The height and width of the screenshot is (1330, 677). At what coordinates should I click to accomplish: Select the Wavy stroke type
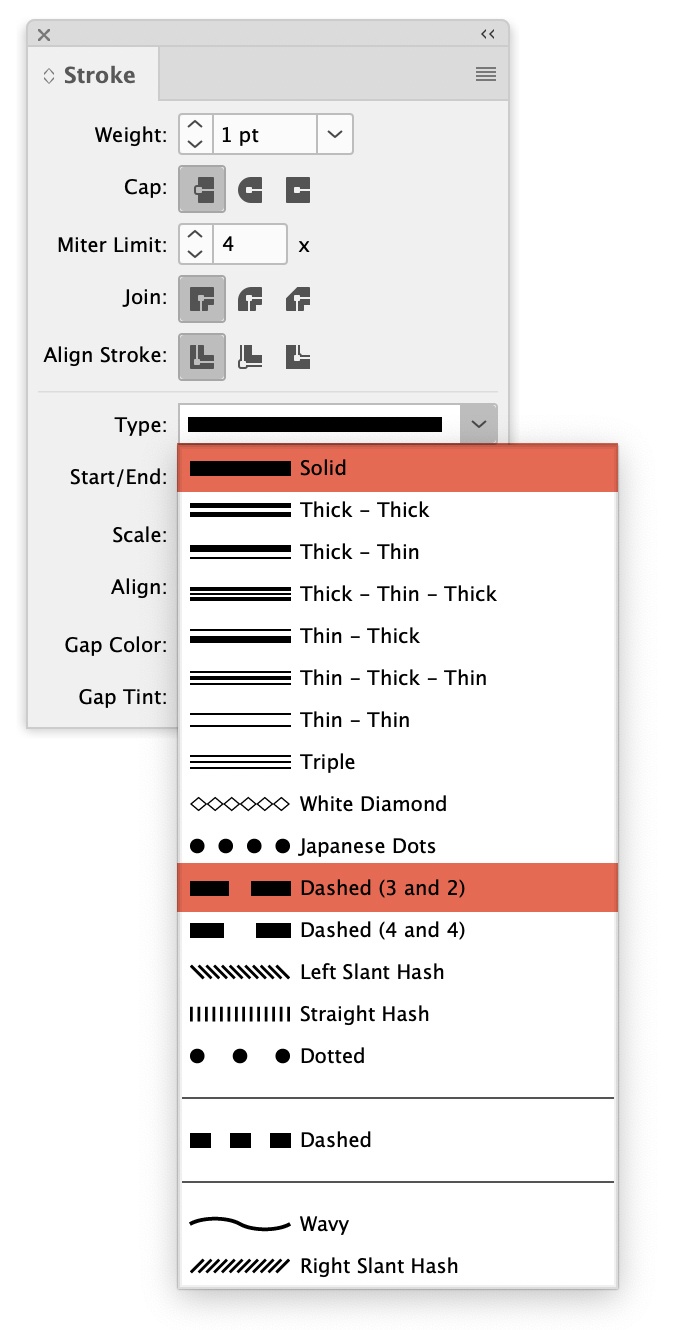tap(324, 1224)
